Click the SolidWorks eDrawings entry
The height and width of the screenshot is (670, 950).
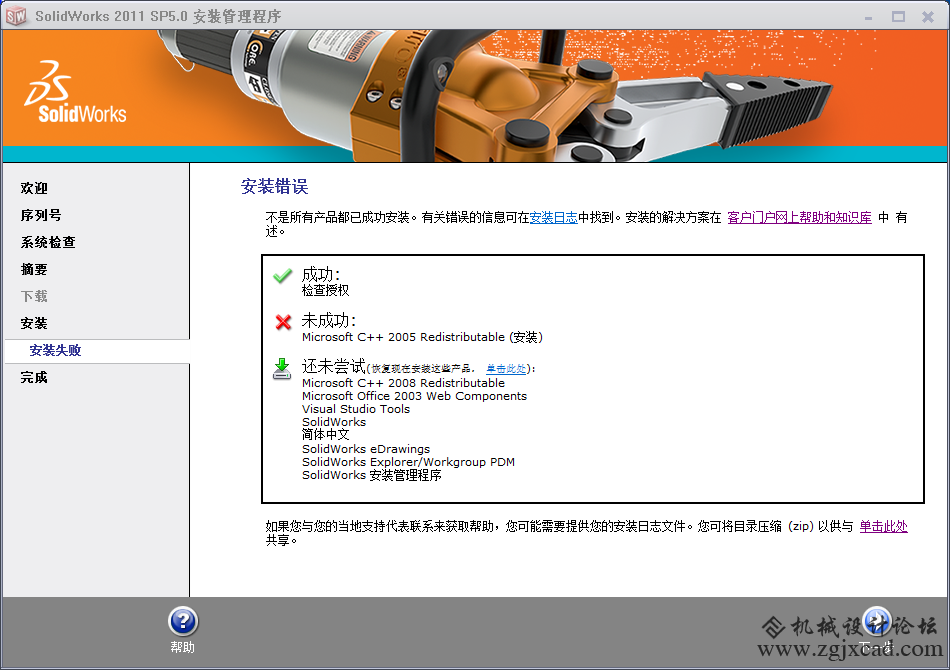pos(366,449)
